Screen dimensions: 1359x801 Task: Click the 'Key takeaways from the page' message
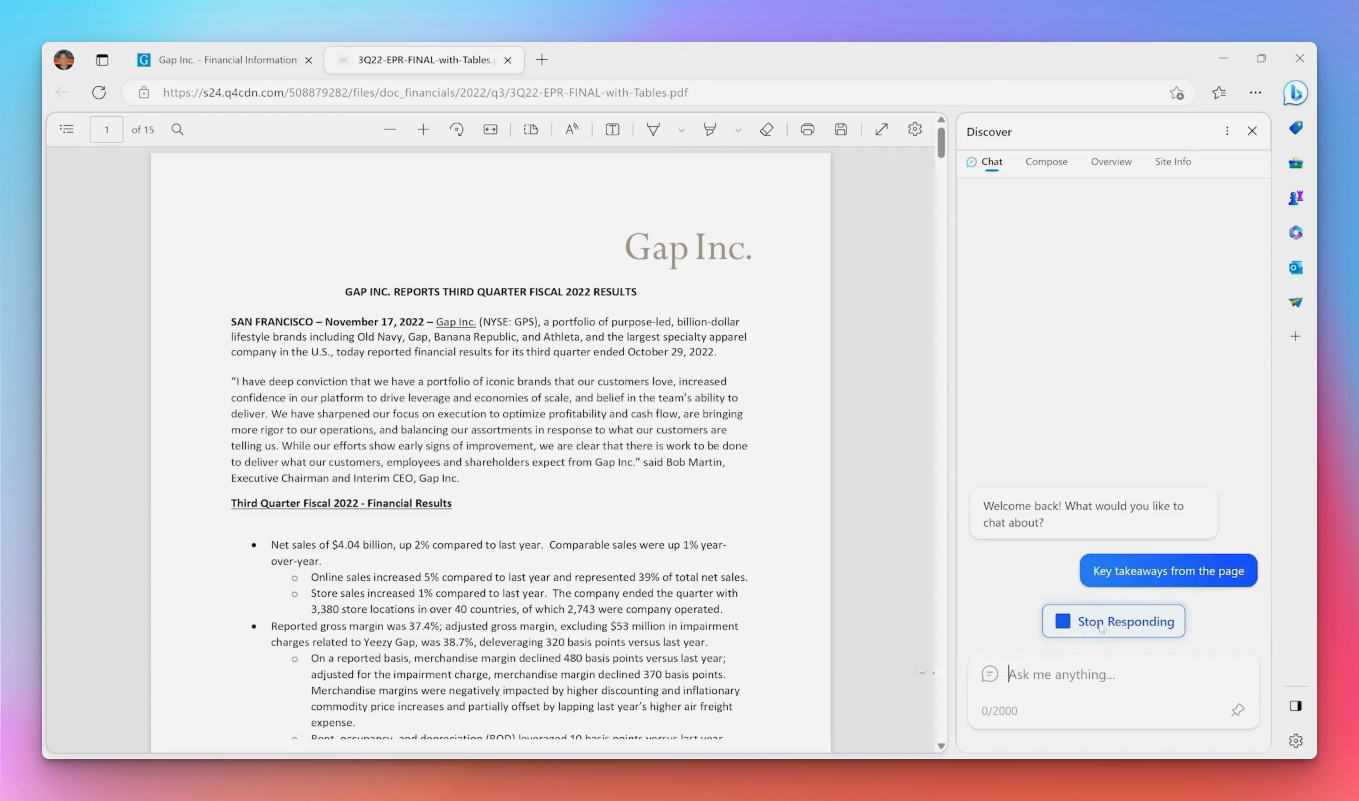(1168, 571)
